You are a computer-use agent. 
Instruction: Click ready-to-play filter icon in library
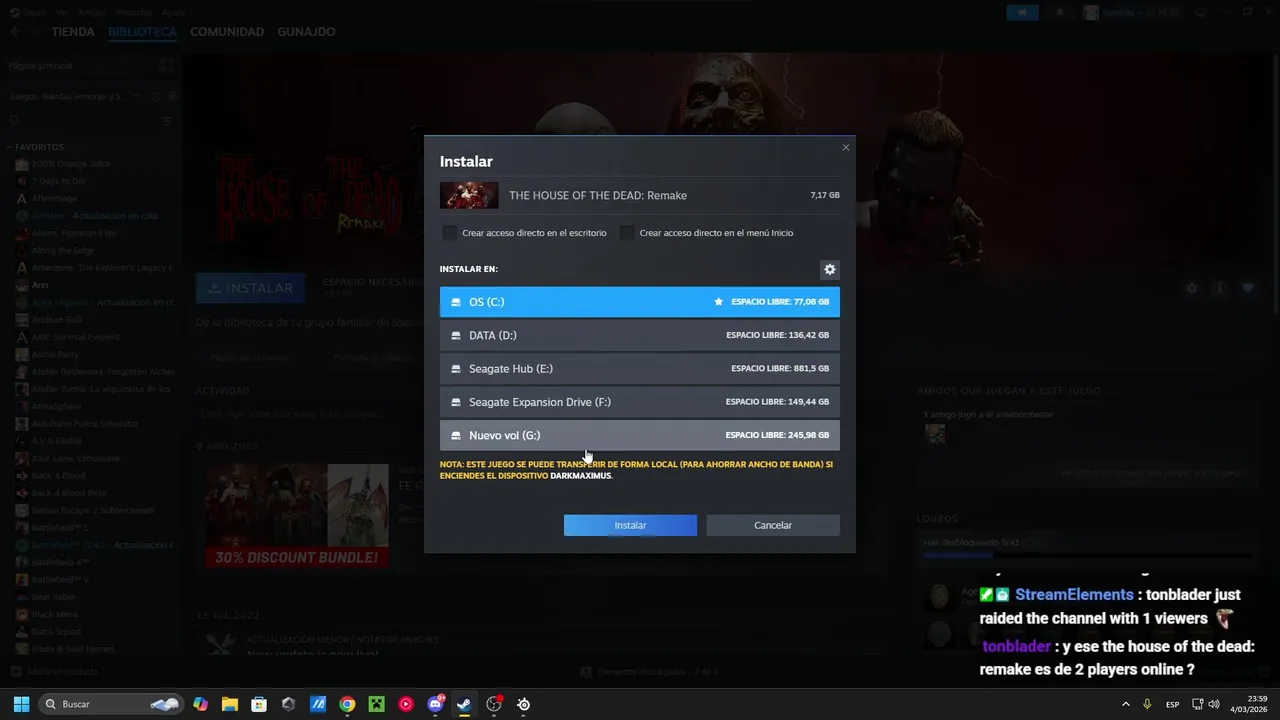pyautogui.click(x=172, y=96)
